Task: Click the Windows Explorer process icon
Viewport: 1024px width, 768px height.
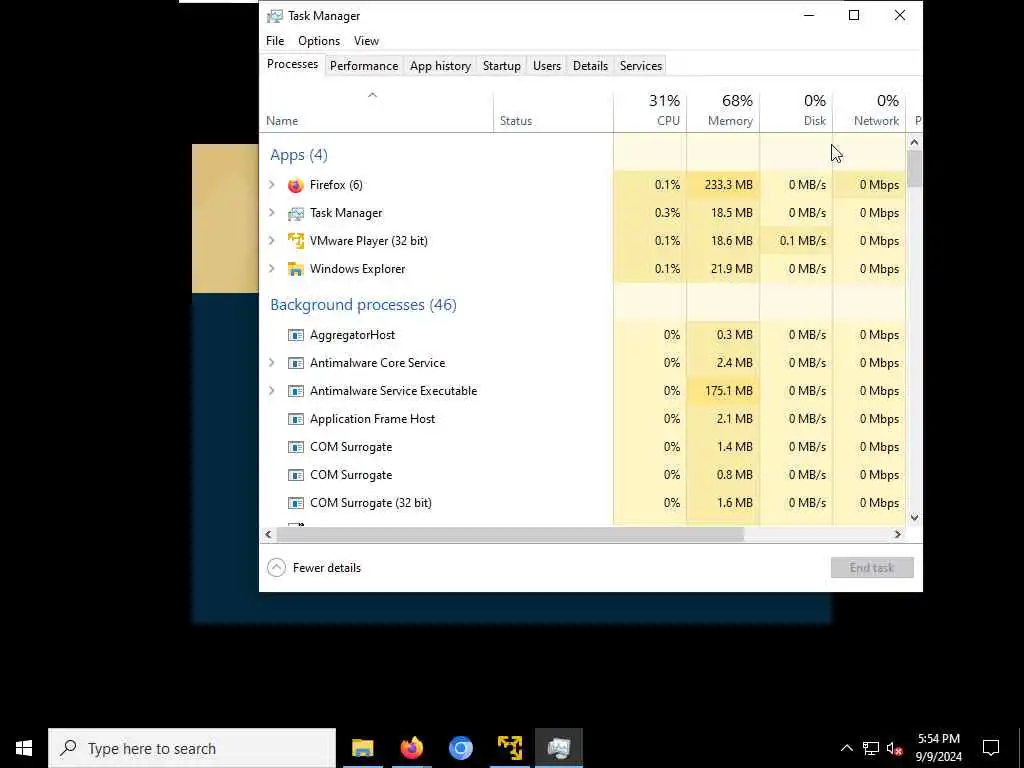Action: [x=296, y=269]
